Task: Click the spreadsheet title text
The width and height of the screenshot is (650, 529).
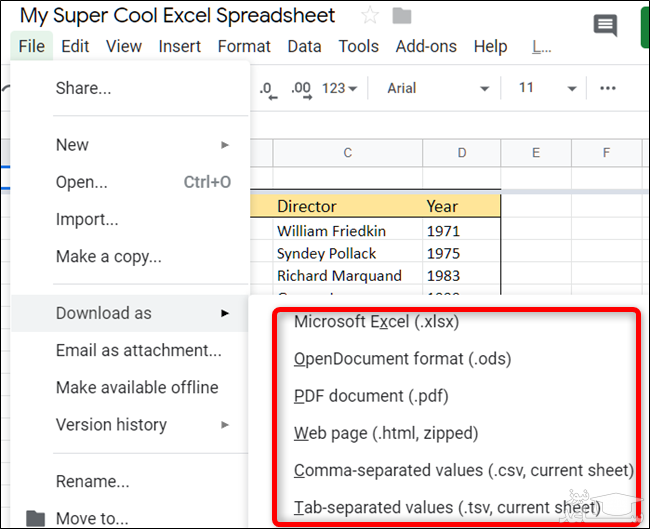Action: point(178,16)
